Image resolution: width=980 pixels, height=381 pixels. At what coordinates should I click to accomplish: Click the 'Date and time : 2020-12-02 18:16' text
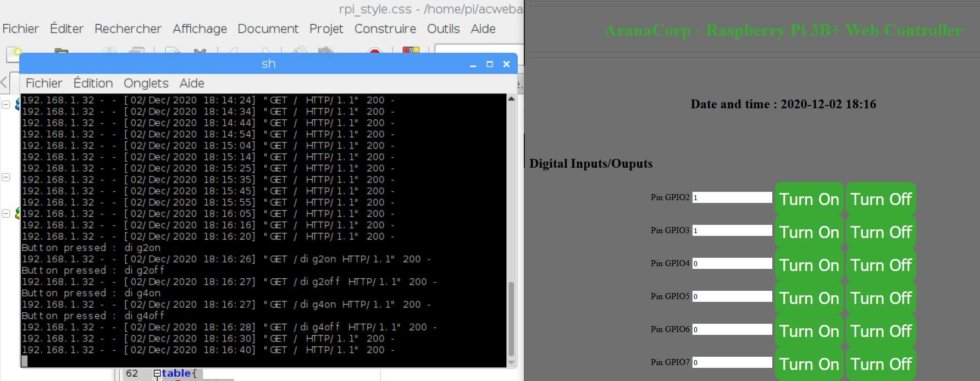[783, 104]
